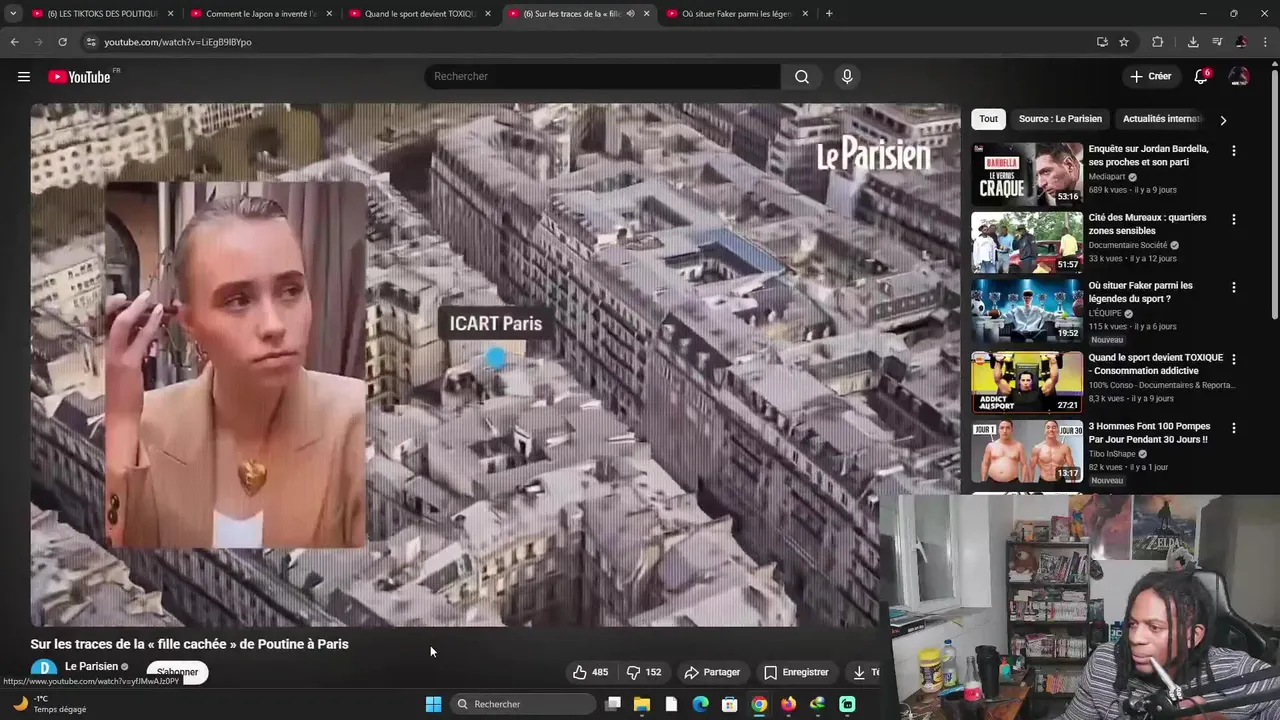Viewport: 1280px width, 720px height.
Task: Select the youtube.com URL in address bar
Action: pyautogui.click(x=178, y=42)
